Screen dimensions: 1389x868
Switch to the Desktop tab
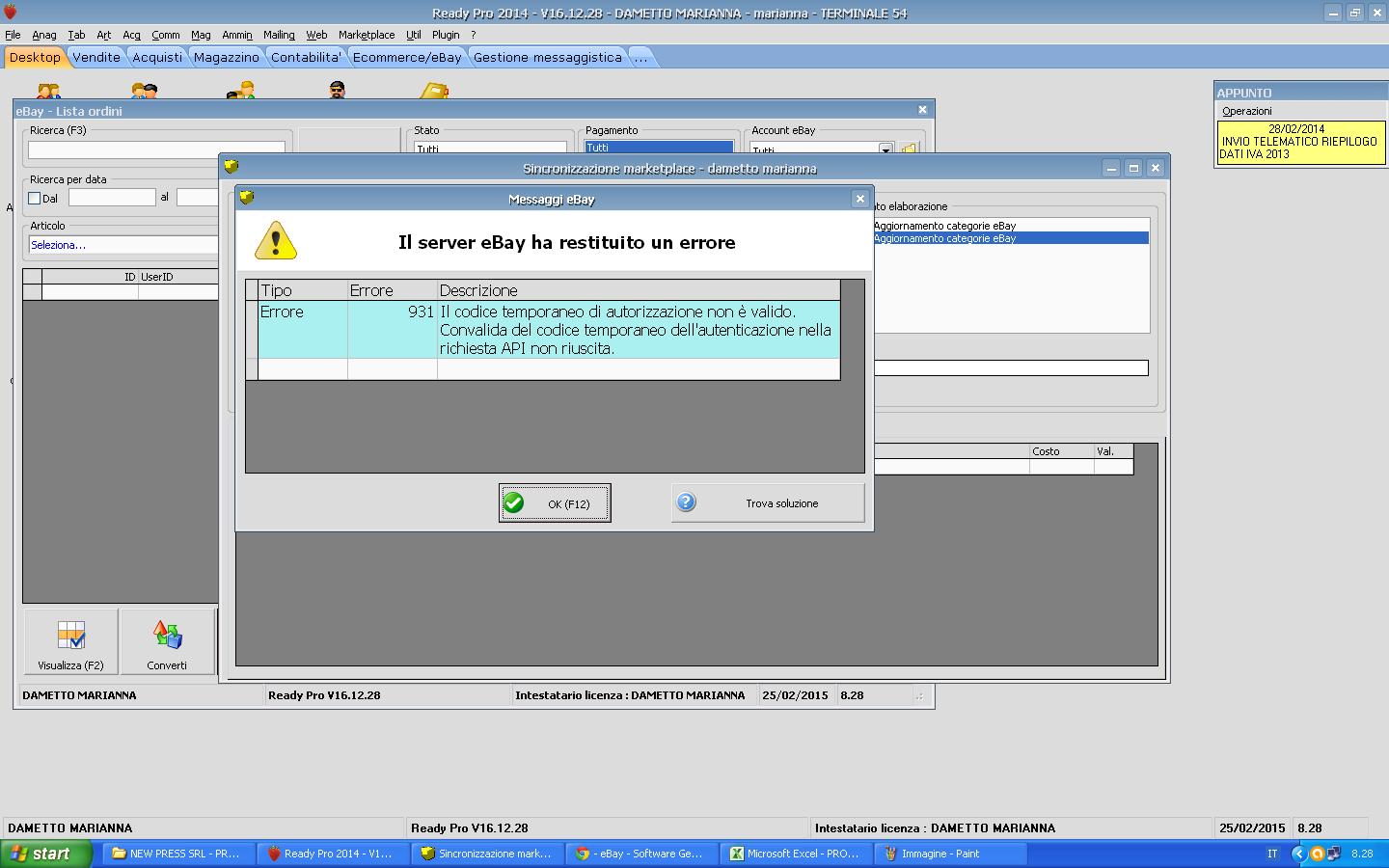pos(35,57)
